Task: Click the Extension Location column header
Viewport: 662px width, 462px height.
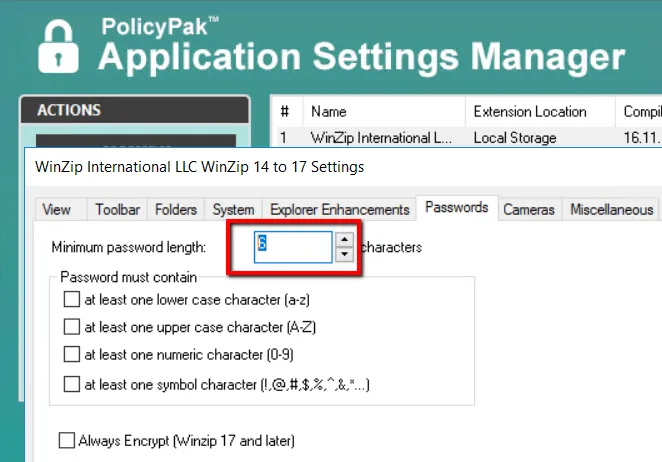Action: [540, 111]
